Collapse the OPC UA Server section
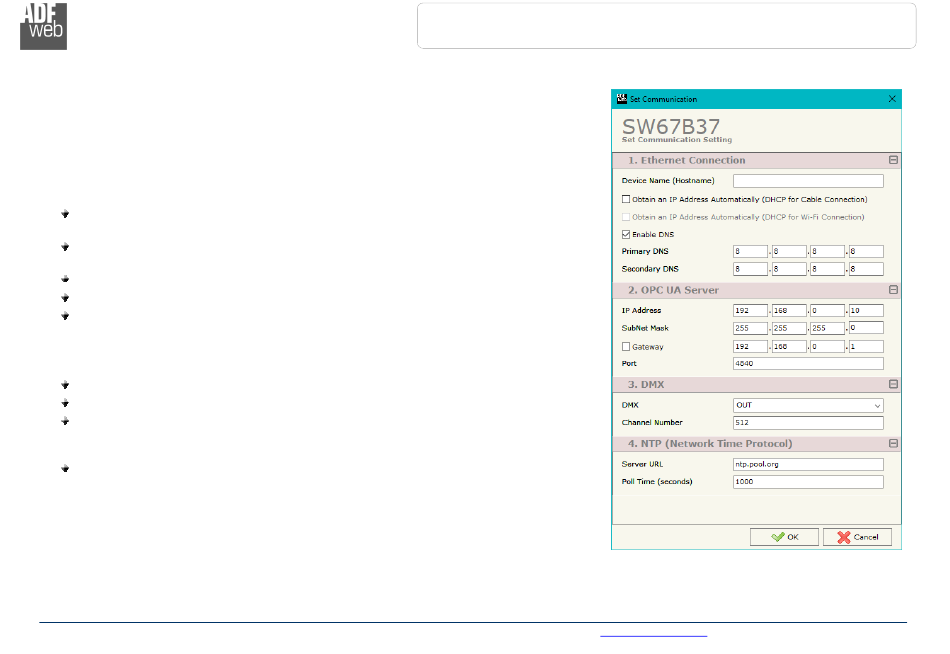This screenshot has width=950, height=654. point(893,290)
